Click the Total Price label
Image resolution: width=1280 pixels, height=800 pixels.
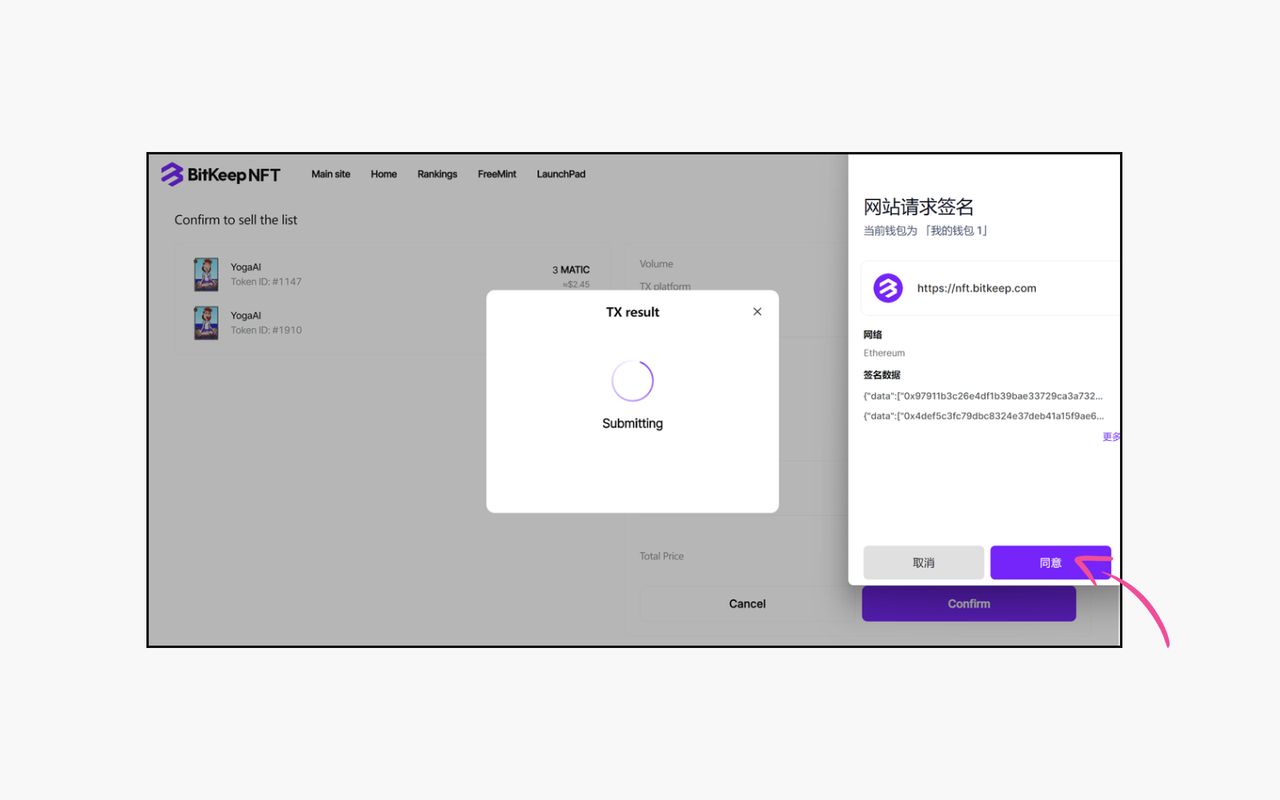point(662,556)
